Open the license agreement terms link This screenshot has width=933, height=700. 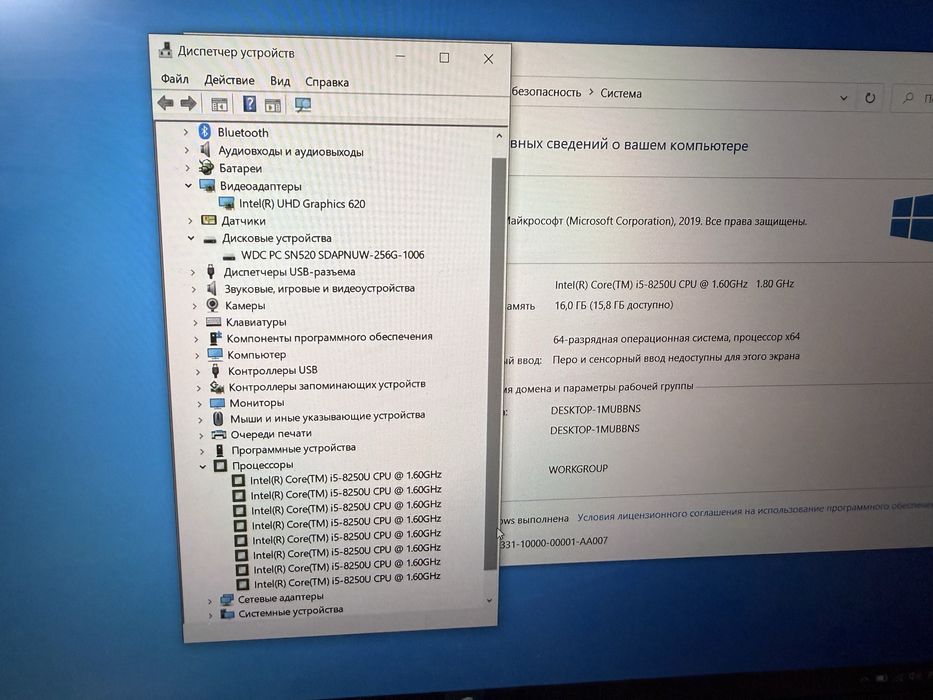coord(754,511)
